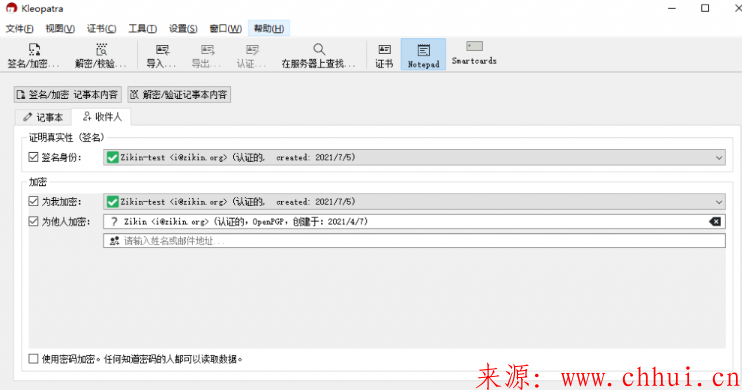Open 在服务器上查找 search on server
The height and width of the screenshot is (390, 742).
click(318, 55)
